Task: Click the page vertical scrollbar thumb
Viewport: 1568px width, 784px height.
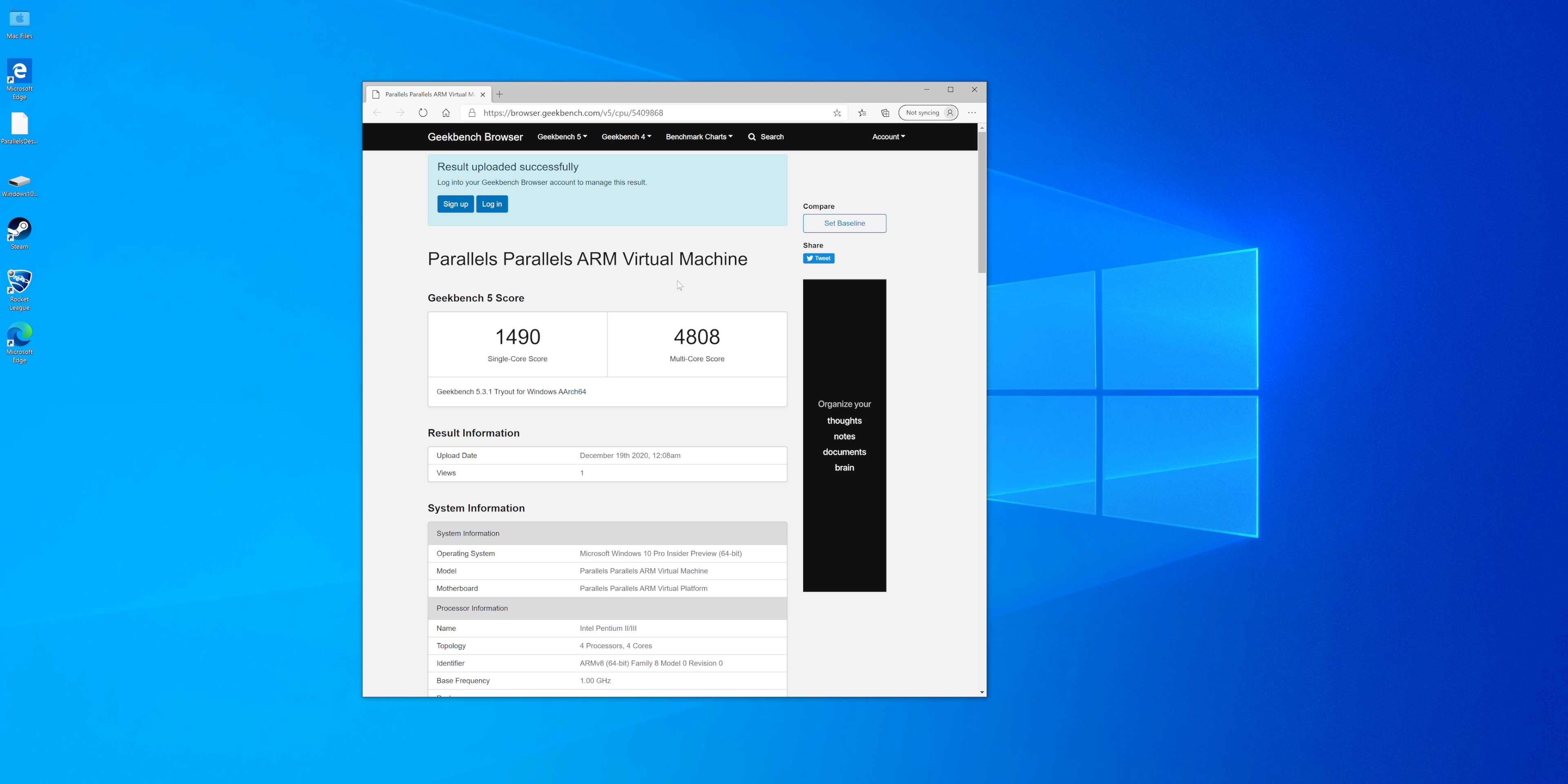Action: click(x=981, y=201)
